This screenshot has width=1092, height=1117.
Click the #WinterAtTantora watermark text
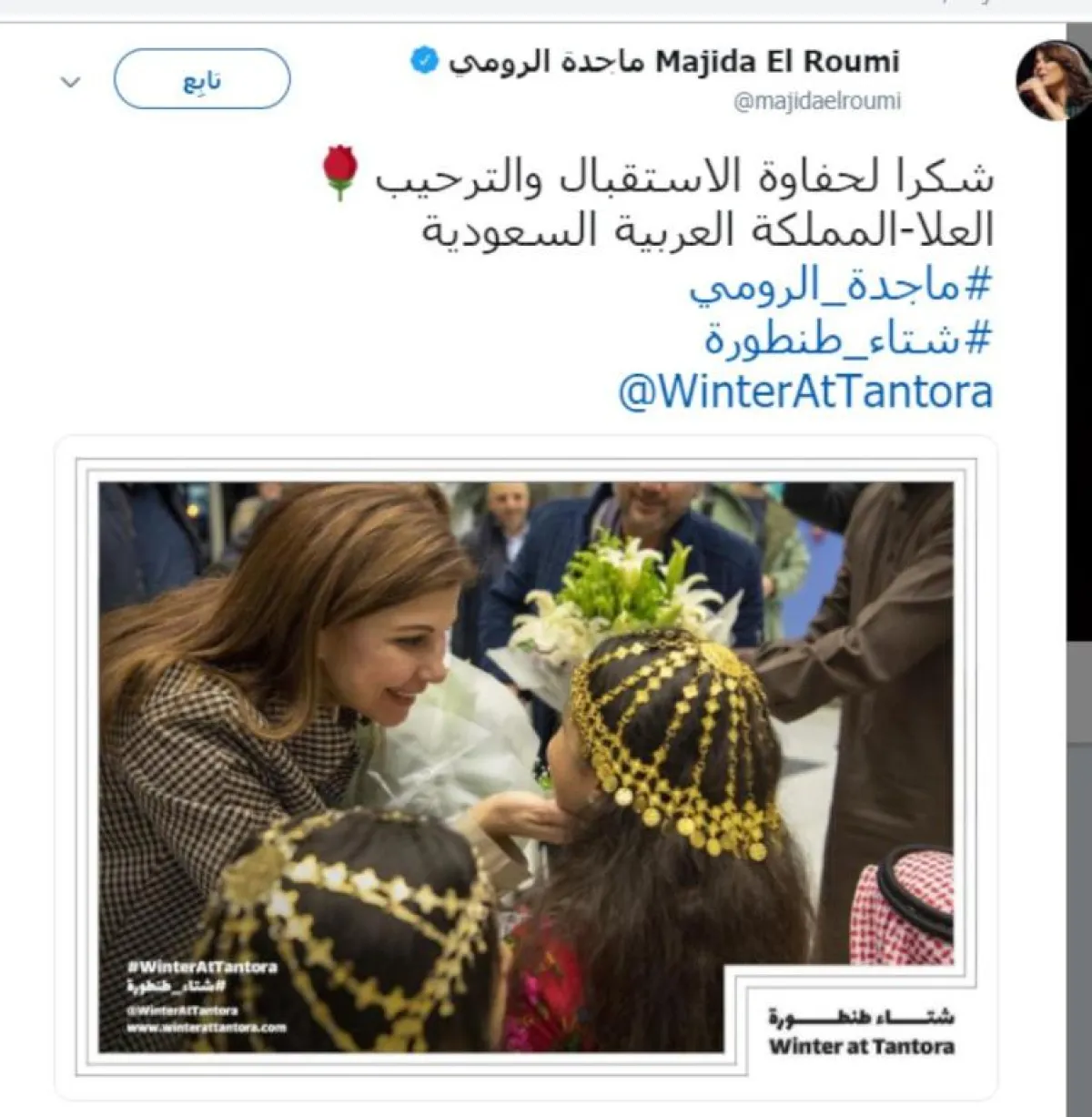[x=202, y=967]
